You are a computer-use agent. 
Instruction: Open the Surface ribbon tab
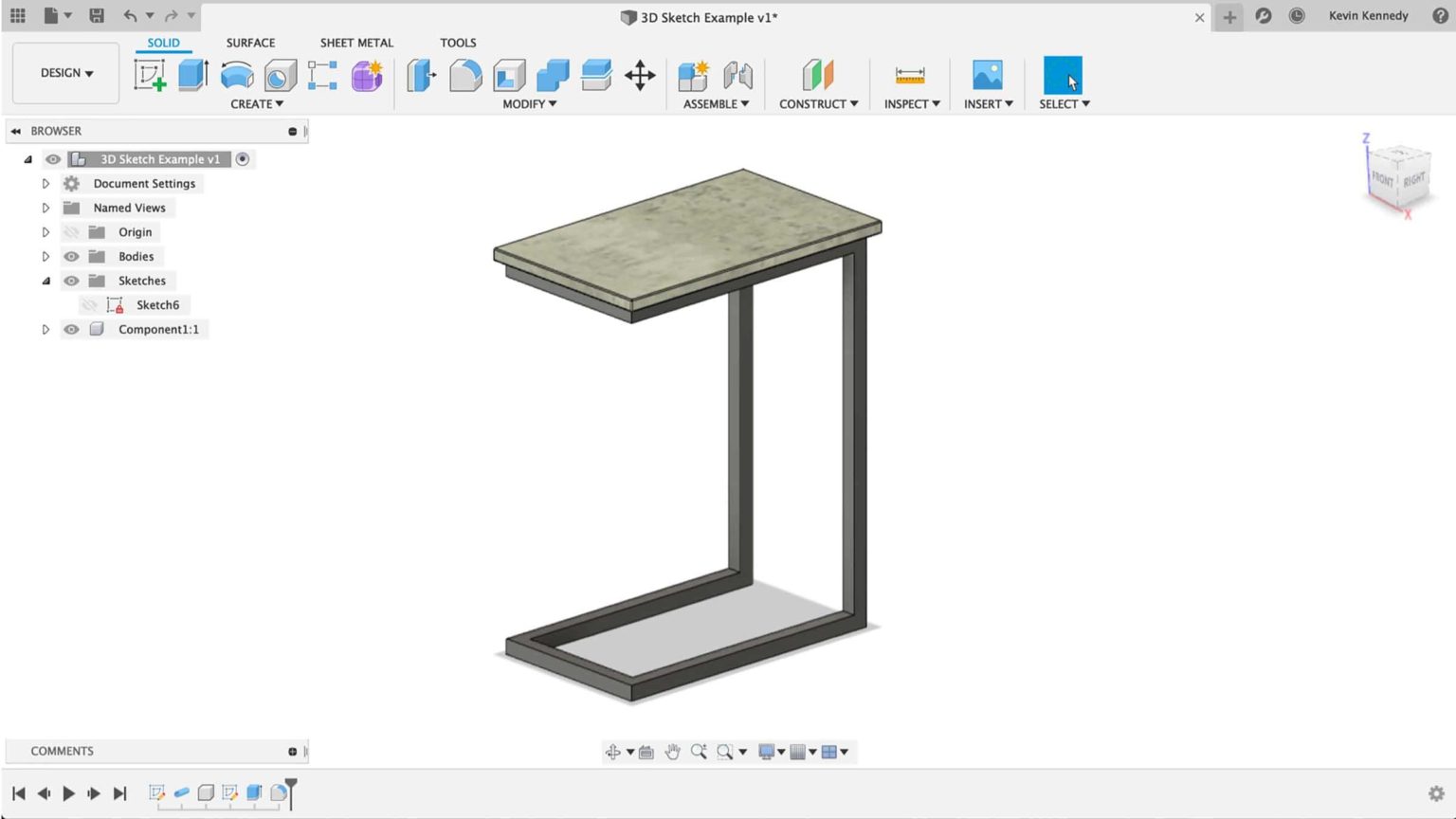click(250, 43)
